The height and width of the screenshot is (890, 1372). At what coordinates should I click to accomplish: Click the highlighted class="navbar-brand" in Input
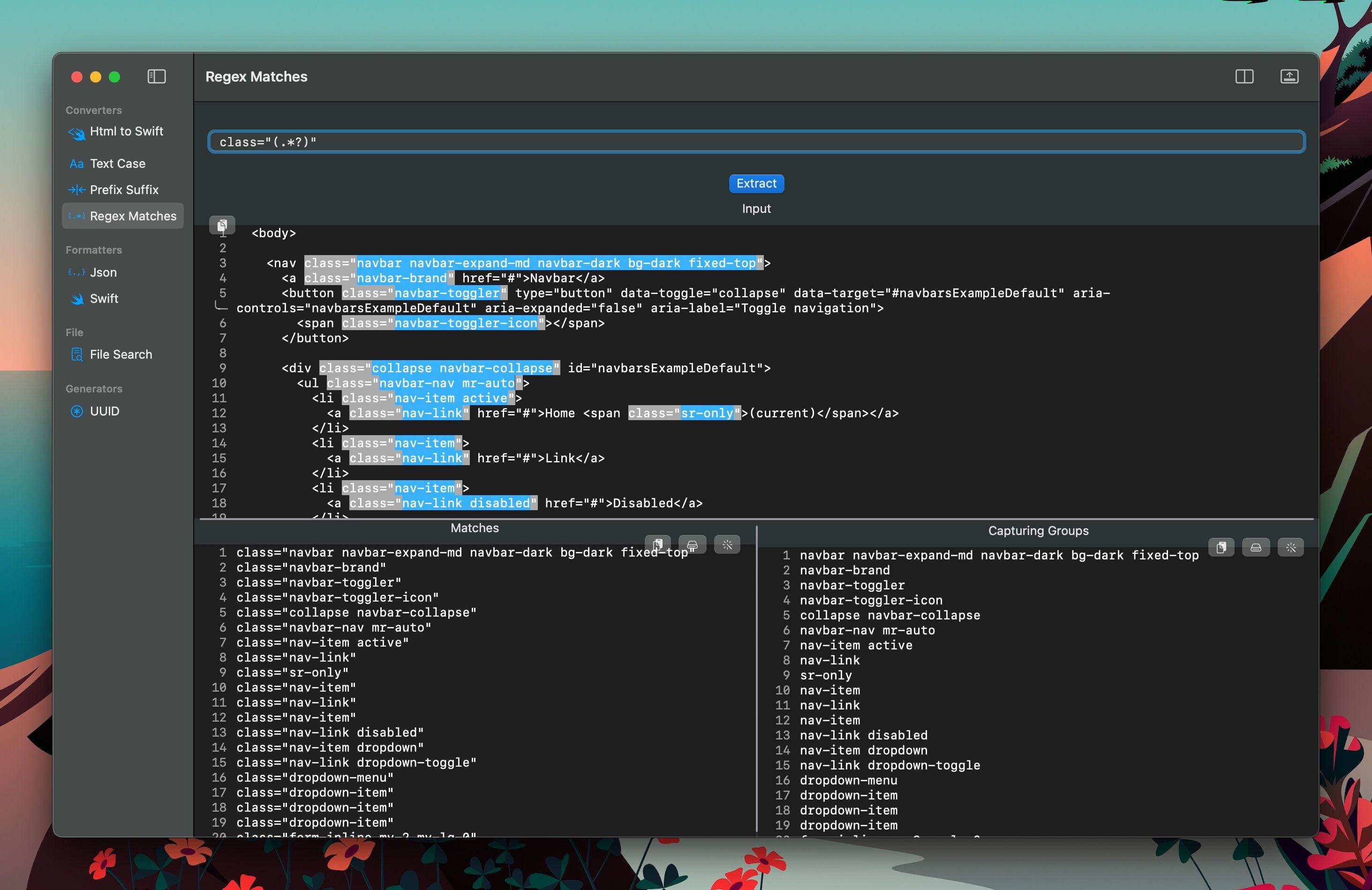click(379, 278)
